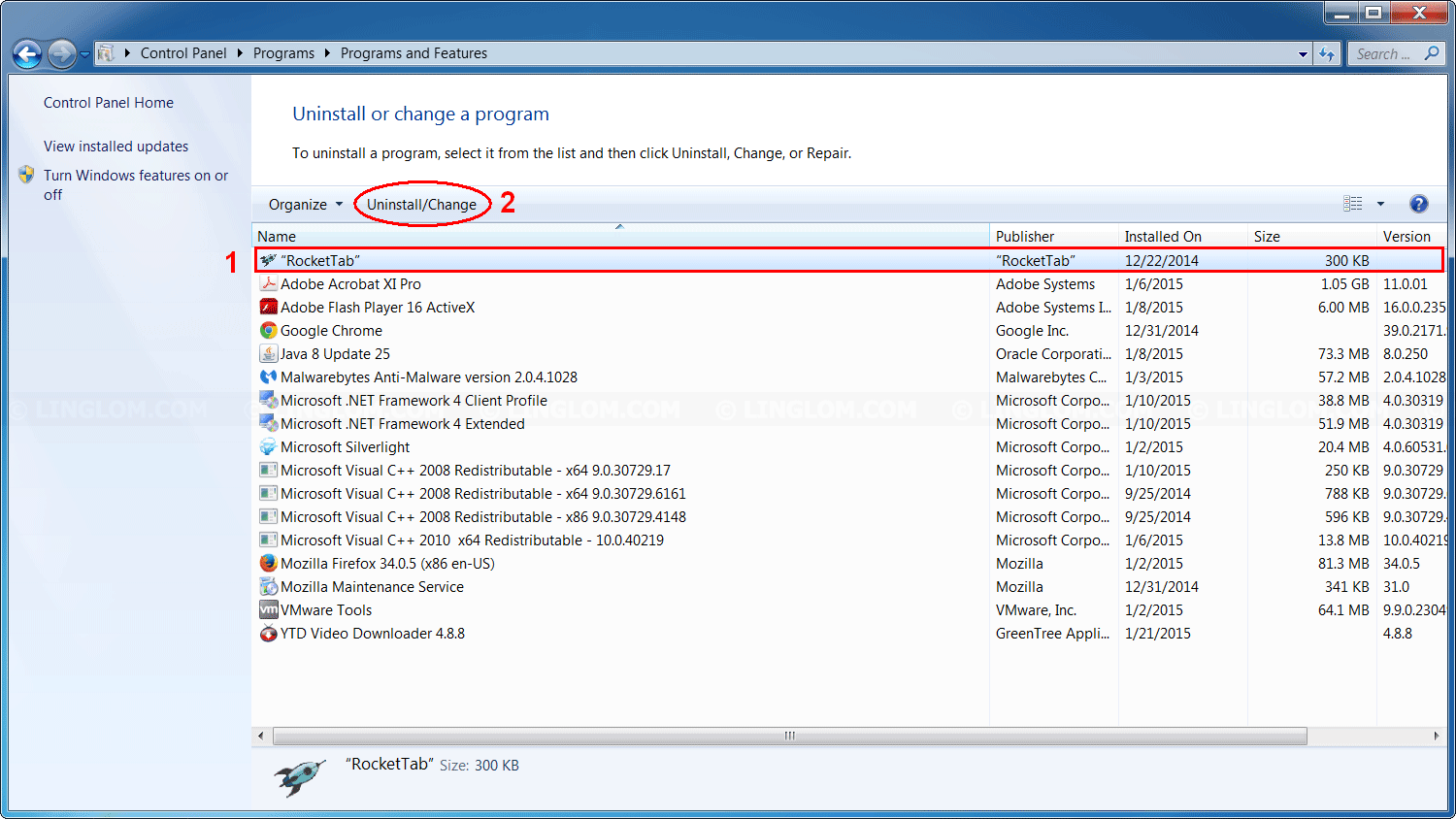Click the 12/22/2014 installed date cell

point(1162,260)
